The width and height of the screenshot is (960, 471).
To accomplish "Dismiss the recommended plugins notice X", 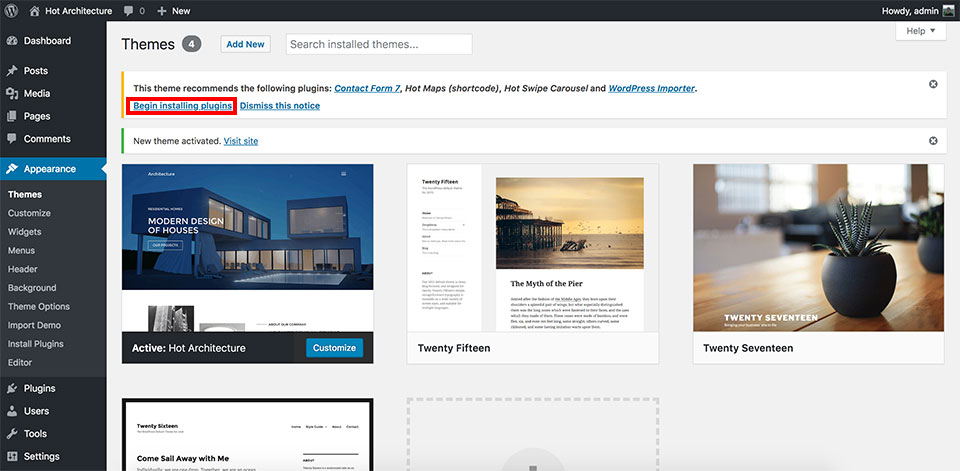I will (933, 84).
